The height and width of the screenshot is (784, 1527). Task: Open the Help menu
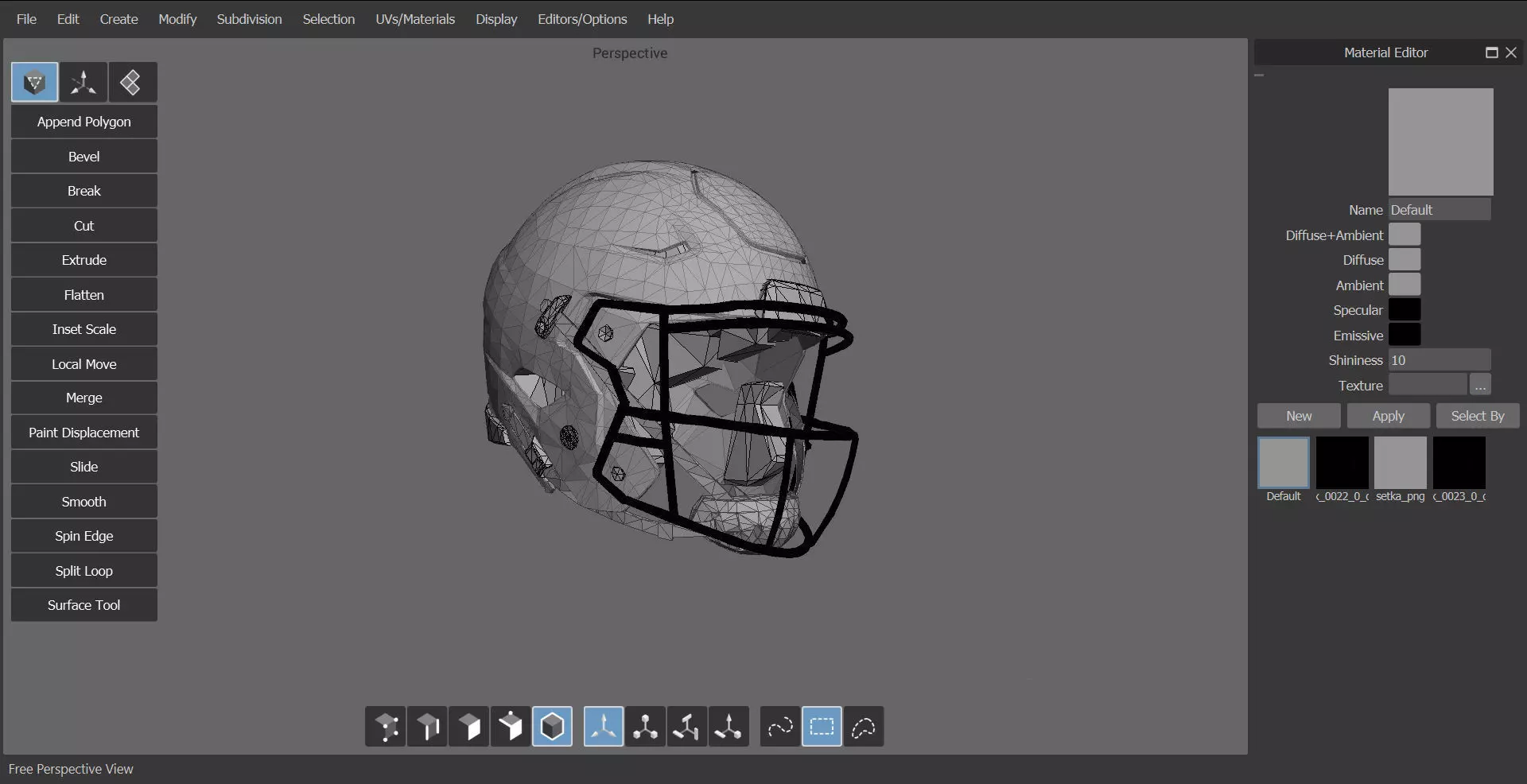660,19
